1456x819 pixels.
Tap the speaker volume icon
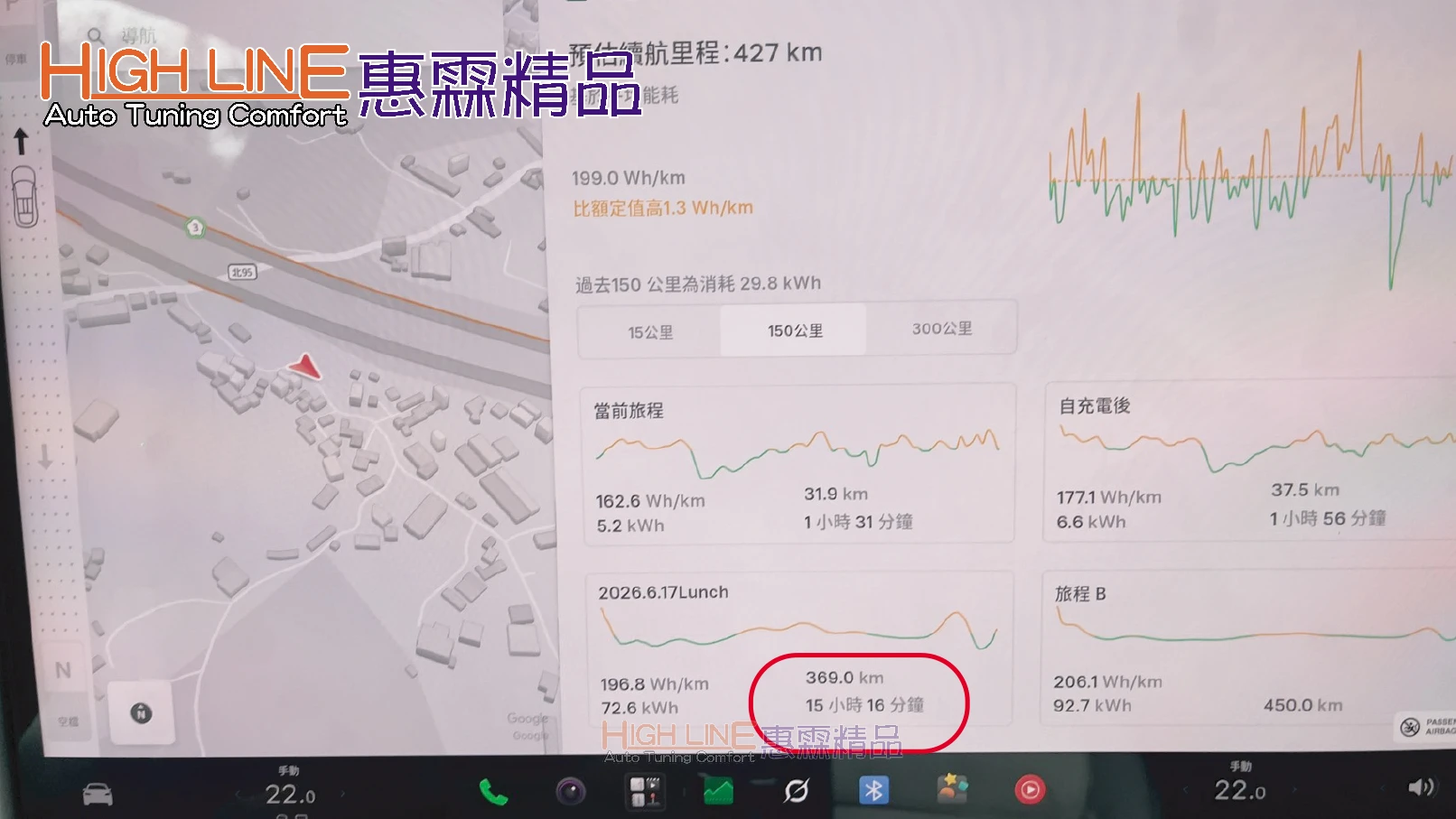click(1421, 787)
